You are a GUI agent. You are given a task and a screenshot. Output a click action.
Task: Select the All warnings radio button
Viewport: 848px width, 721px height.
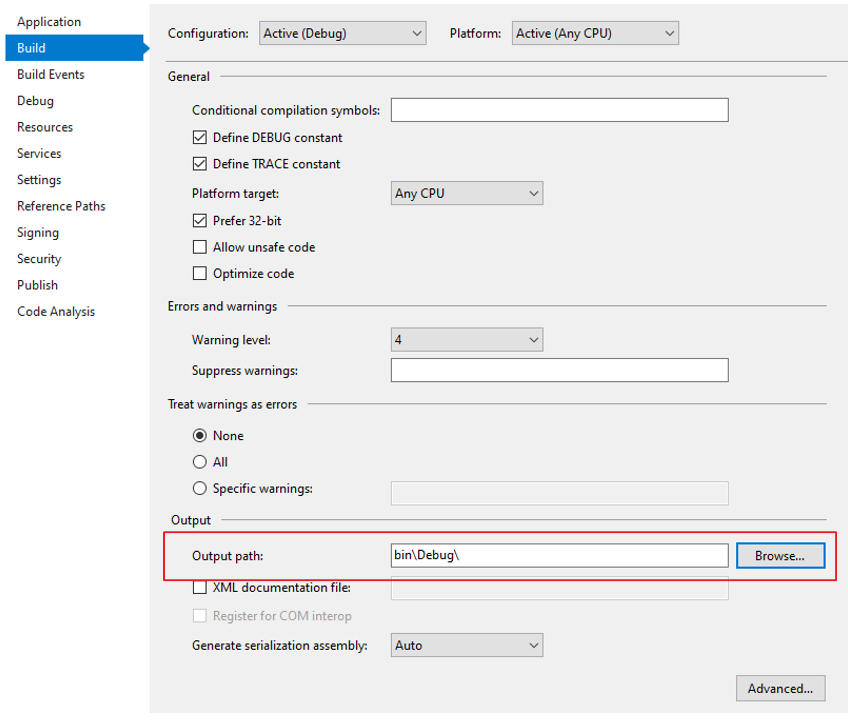200,462
